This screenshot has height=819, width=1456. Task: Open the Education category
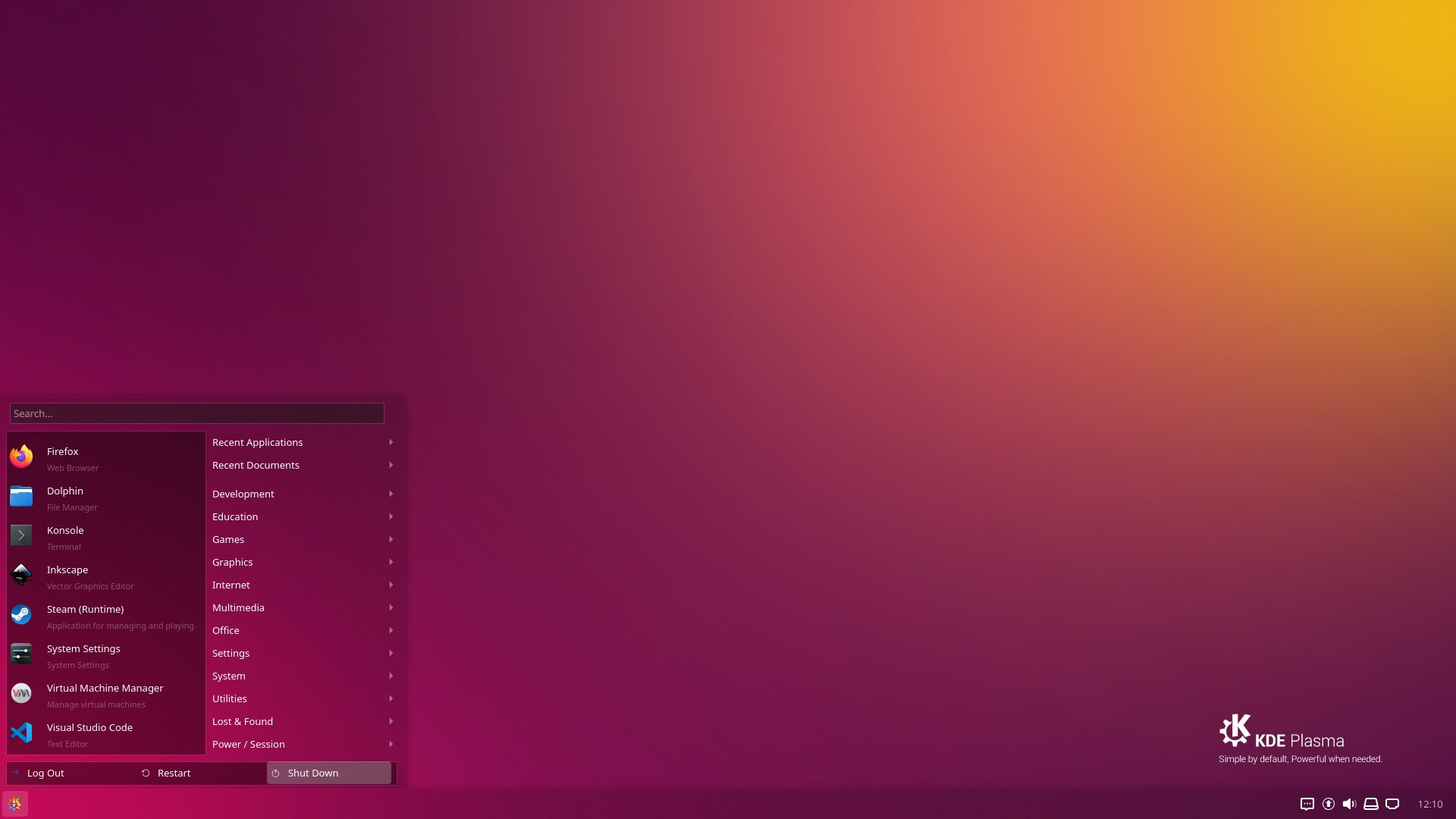[303, 516]
